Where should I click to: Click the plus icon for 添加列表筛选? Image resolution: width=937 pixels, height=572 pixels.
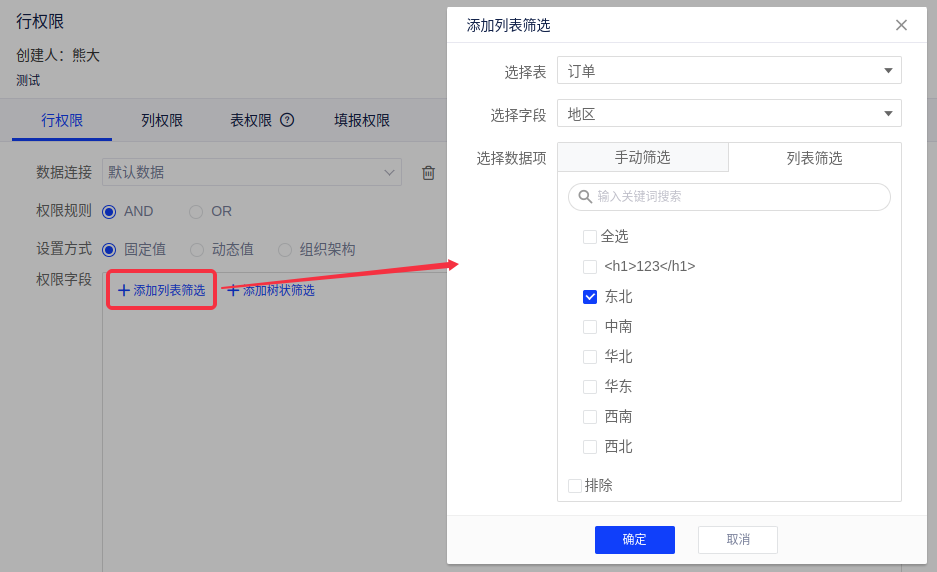(124, 290)
